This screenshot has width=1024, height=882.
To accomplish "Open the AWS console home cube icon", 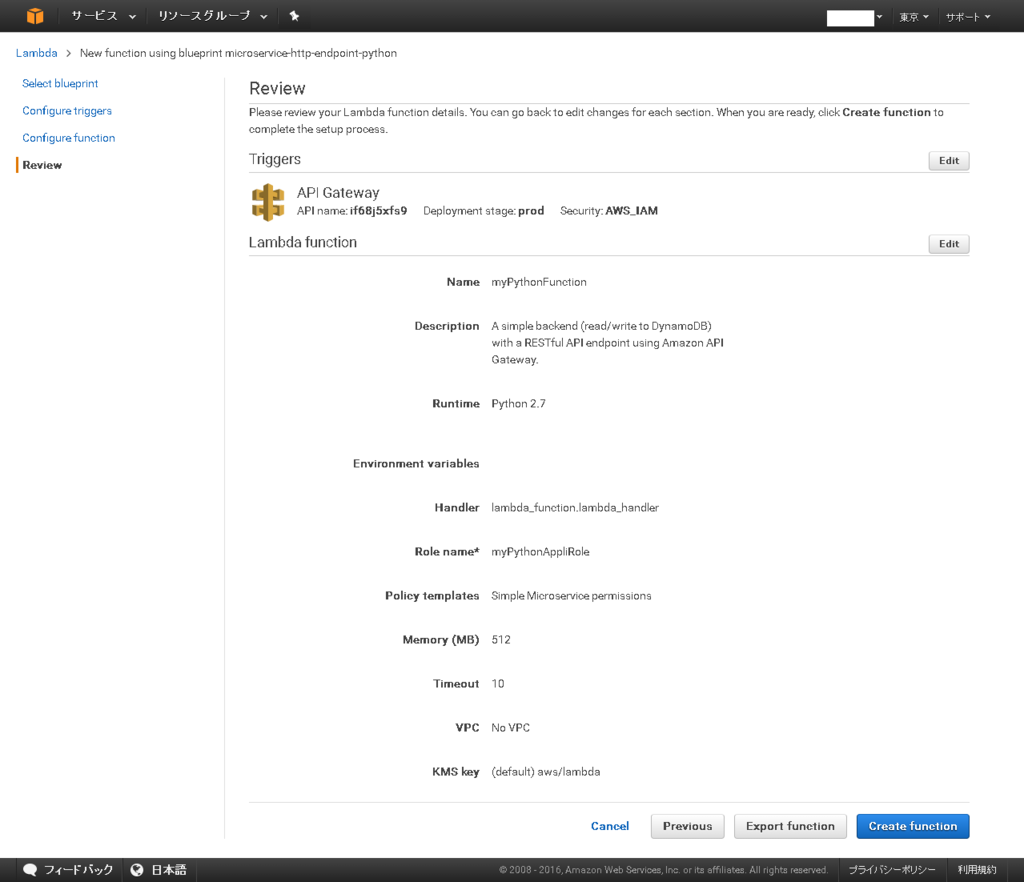I will click(x=35, y=16).
